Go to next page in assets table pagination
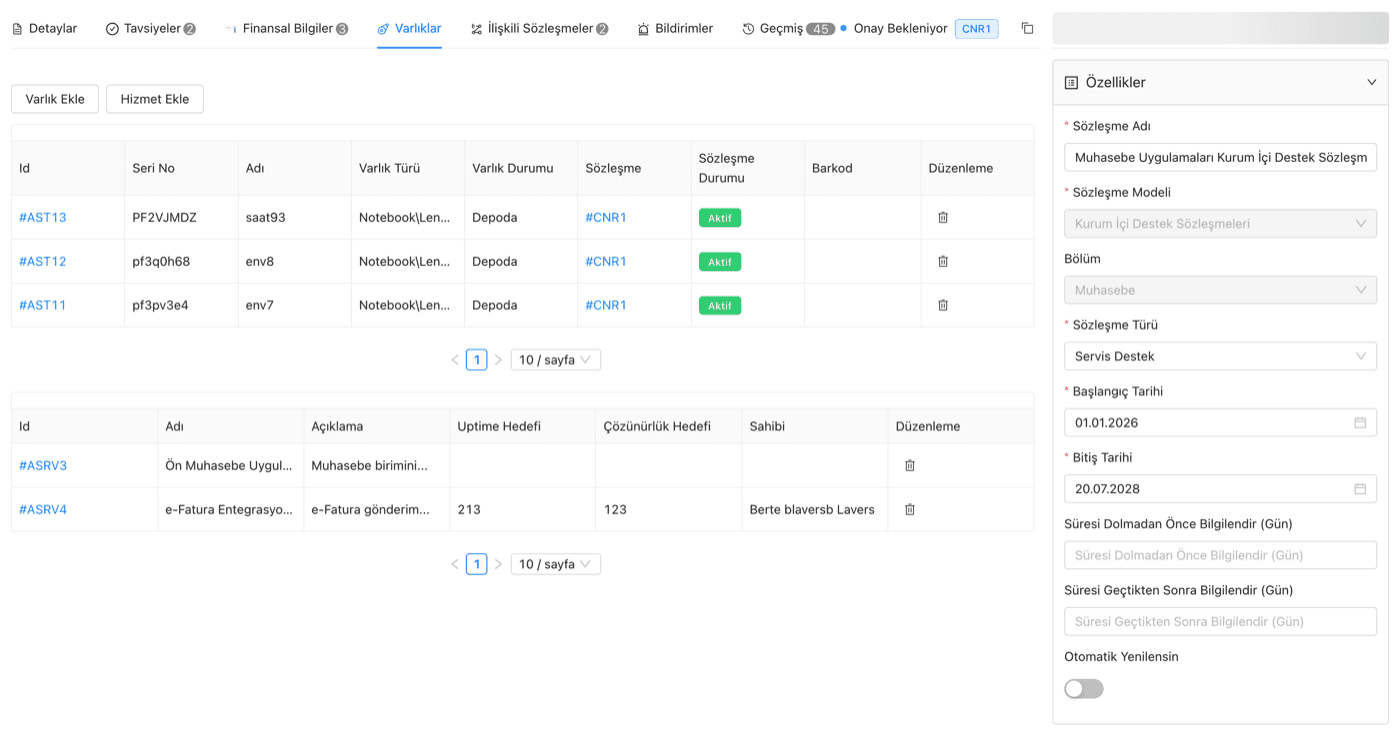Screen dimensions: 1400x732 click(498, 360)
